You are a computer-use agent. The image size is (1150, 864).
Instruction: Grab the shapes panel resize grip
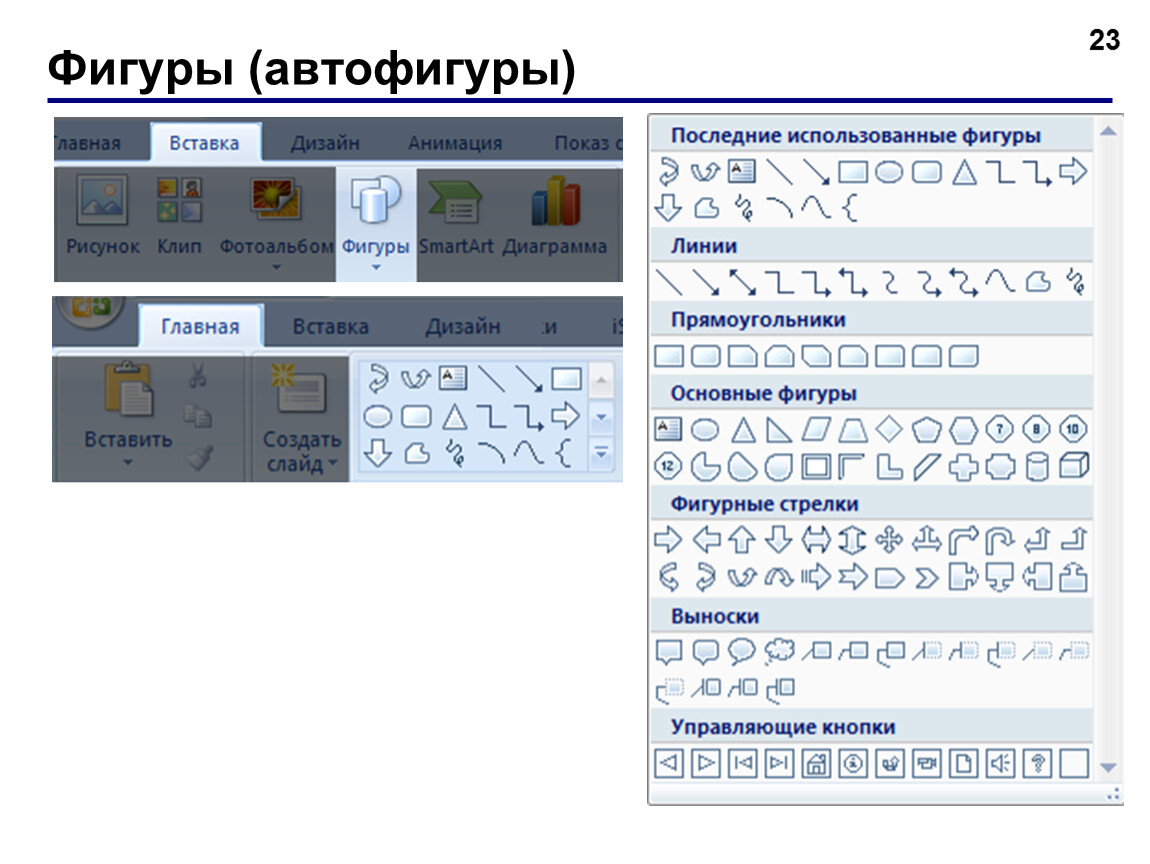1113,794
